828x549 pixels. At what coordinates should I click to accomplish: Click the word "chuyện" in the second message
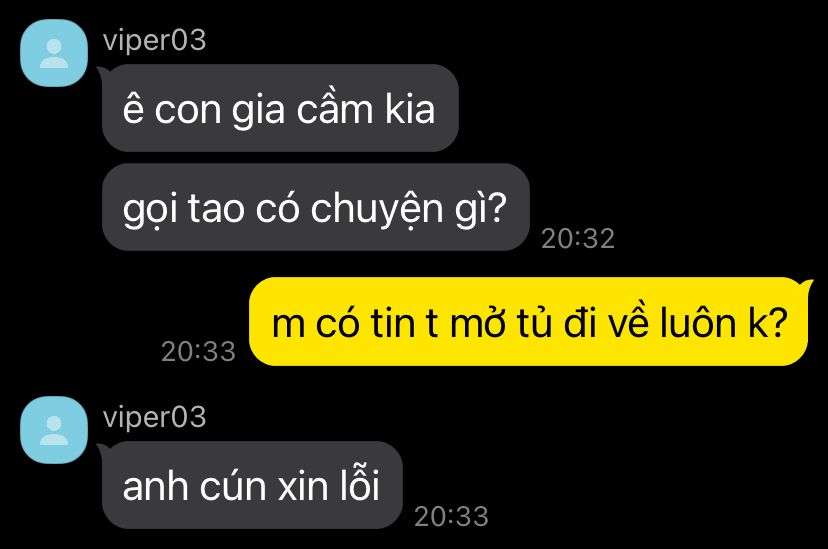377,210
